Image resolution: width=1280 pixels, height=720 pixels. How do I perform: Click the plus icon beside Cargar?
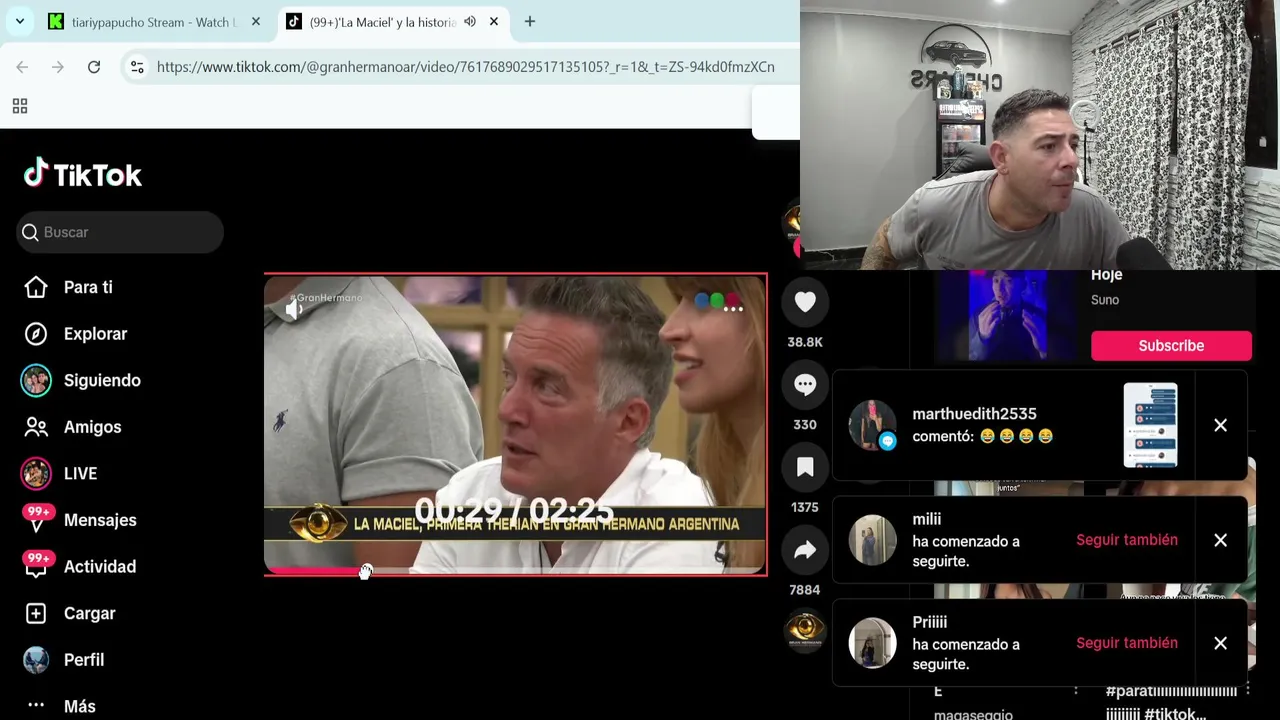pos(36,613)
